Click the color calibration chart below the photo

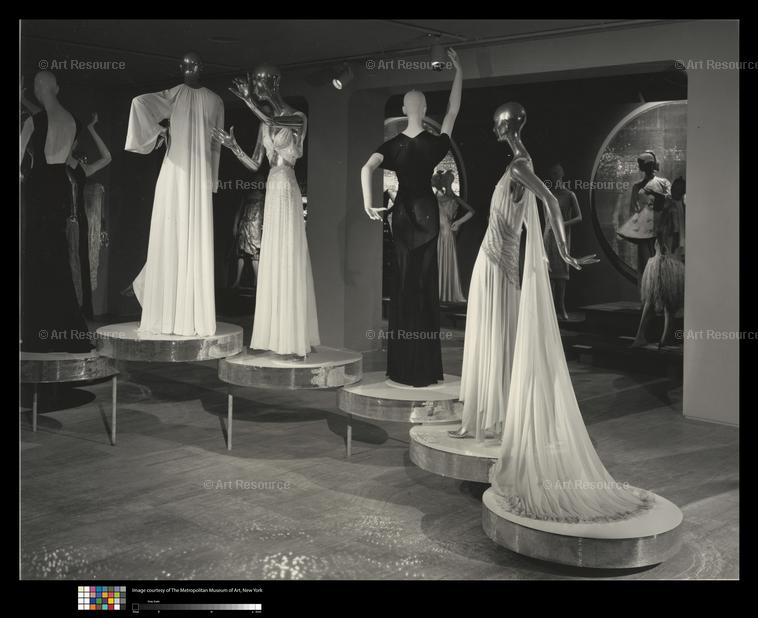[102, 598]
